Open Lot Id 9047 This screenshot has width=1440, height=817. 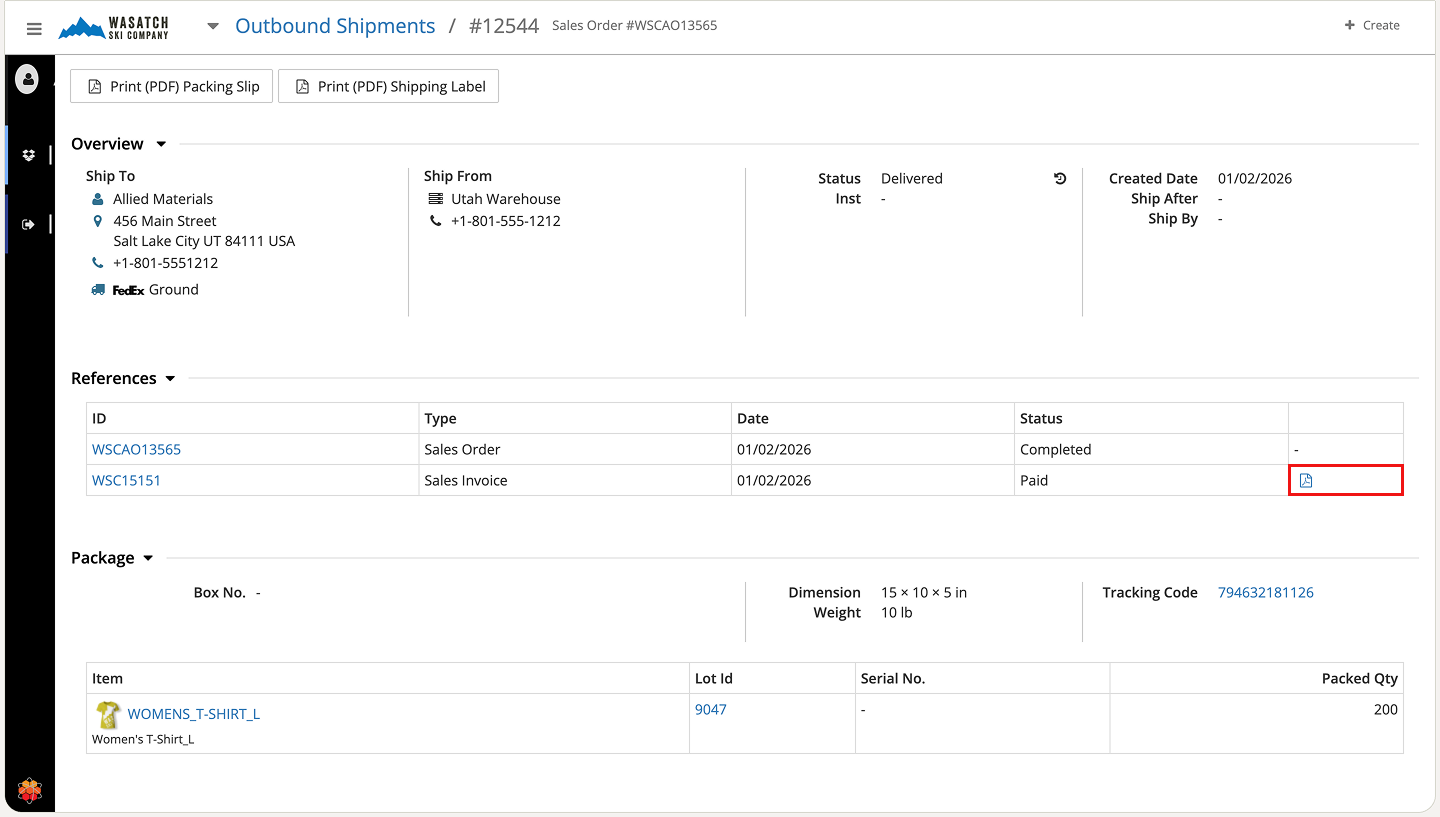click(x=711, y=710)
